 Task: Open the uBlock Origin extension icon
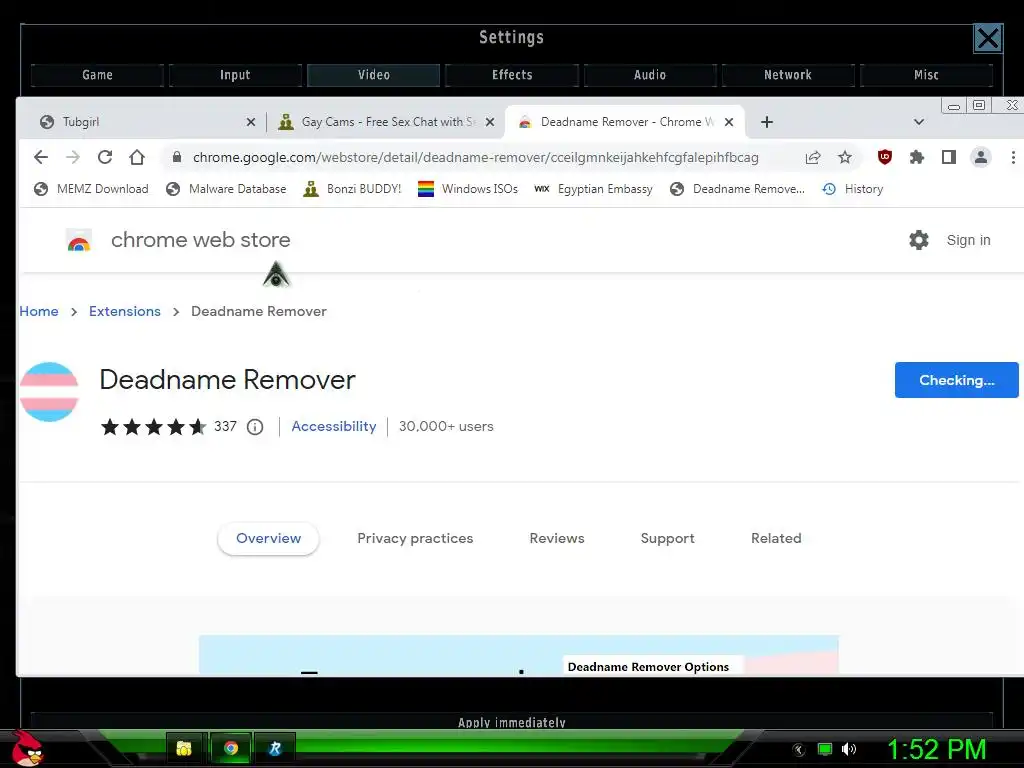click(885, 157)
